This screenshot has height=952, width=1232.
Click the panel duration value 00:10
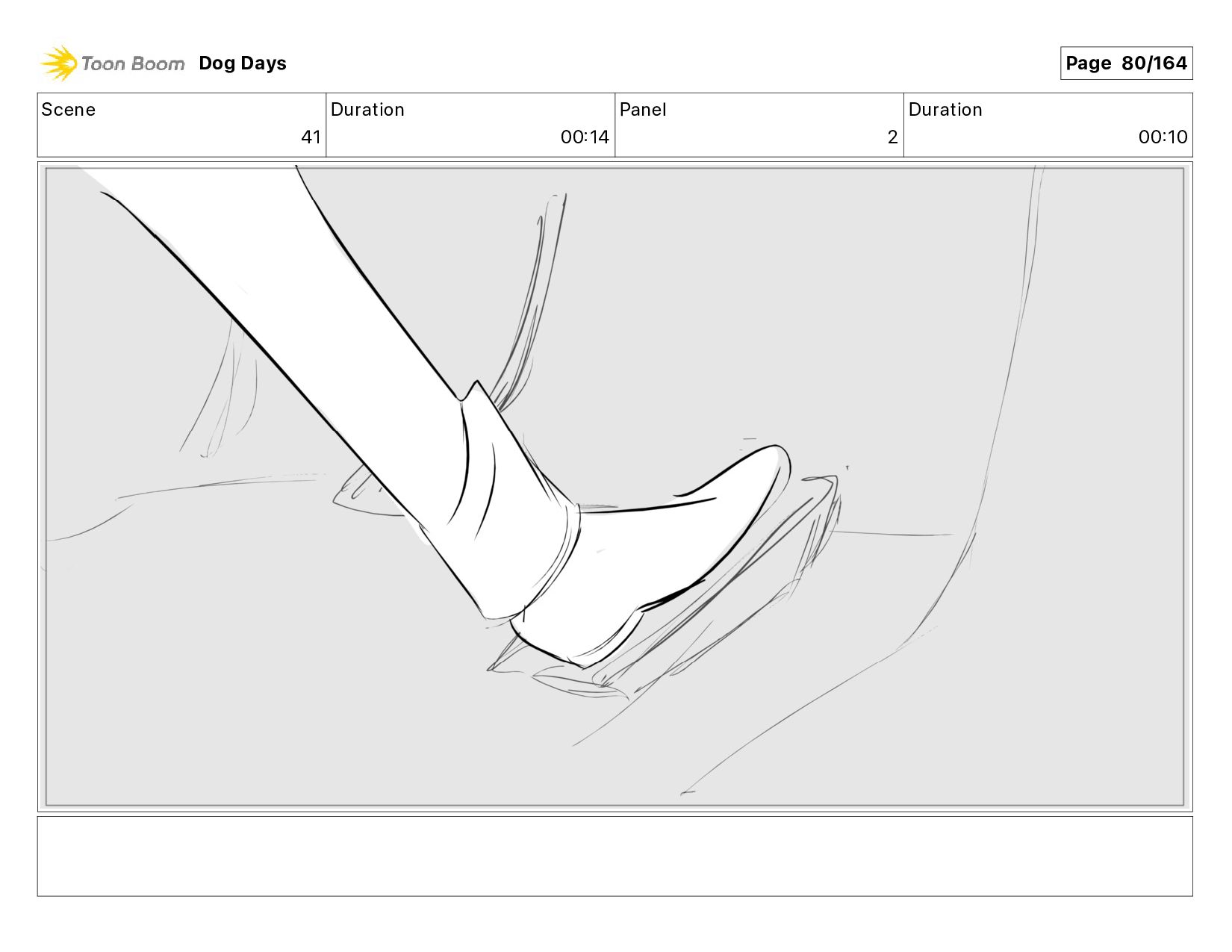1163,137
